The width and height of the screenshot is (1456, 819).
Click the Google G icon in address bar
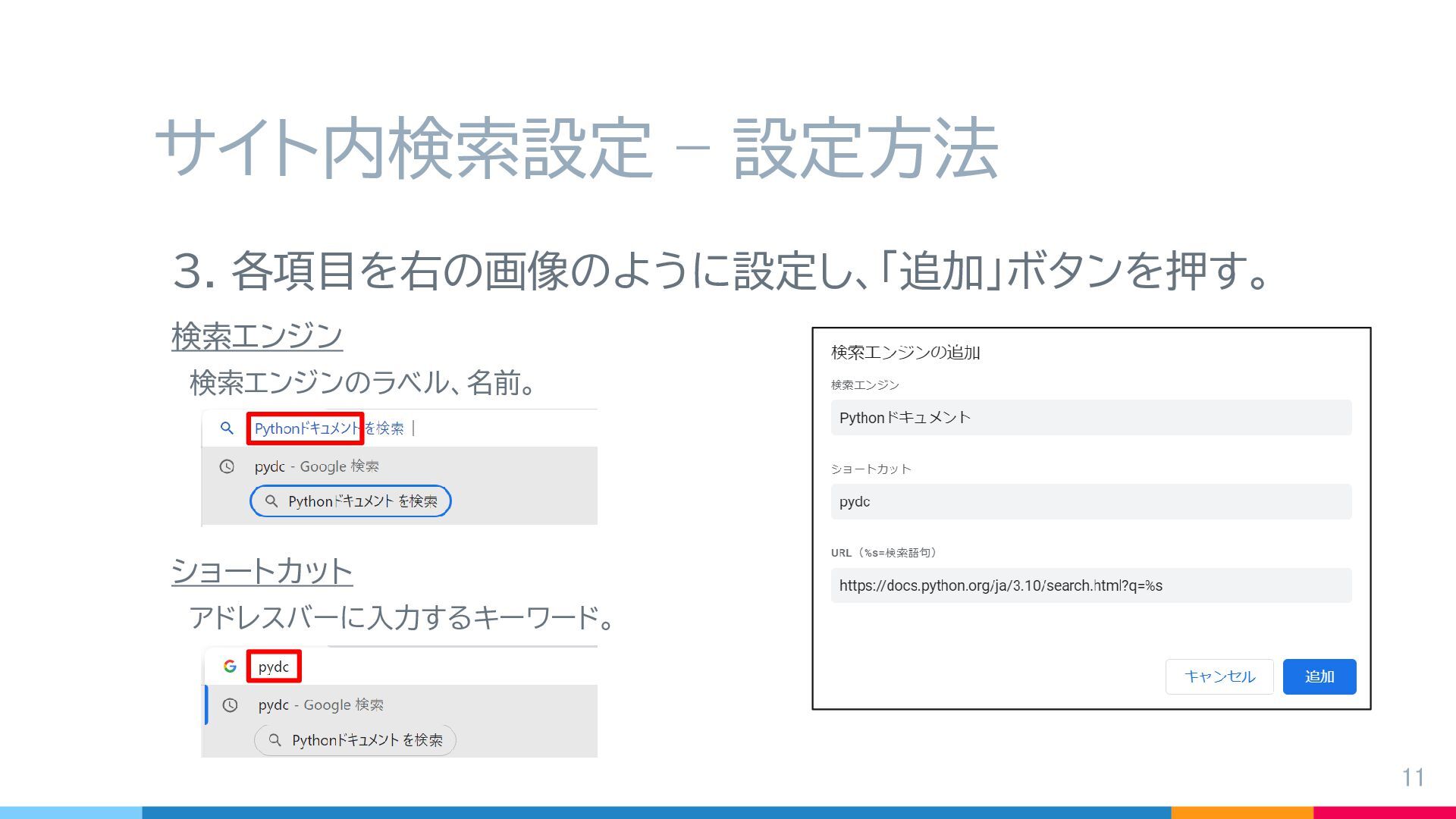point(230,667)
